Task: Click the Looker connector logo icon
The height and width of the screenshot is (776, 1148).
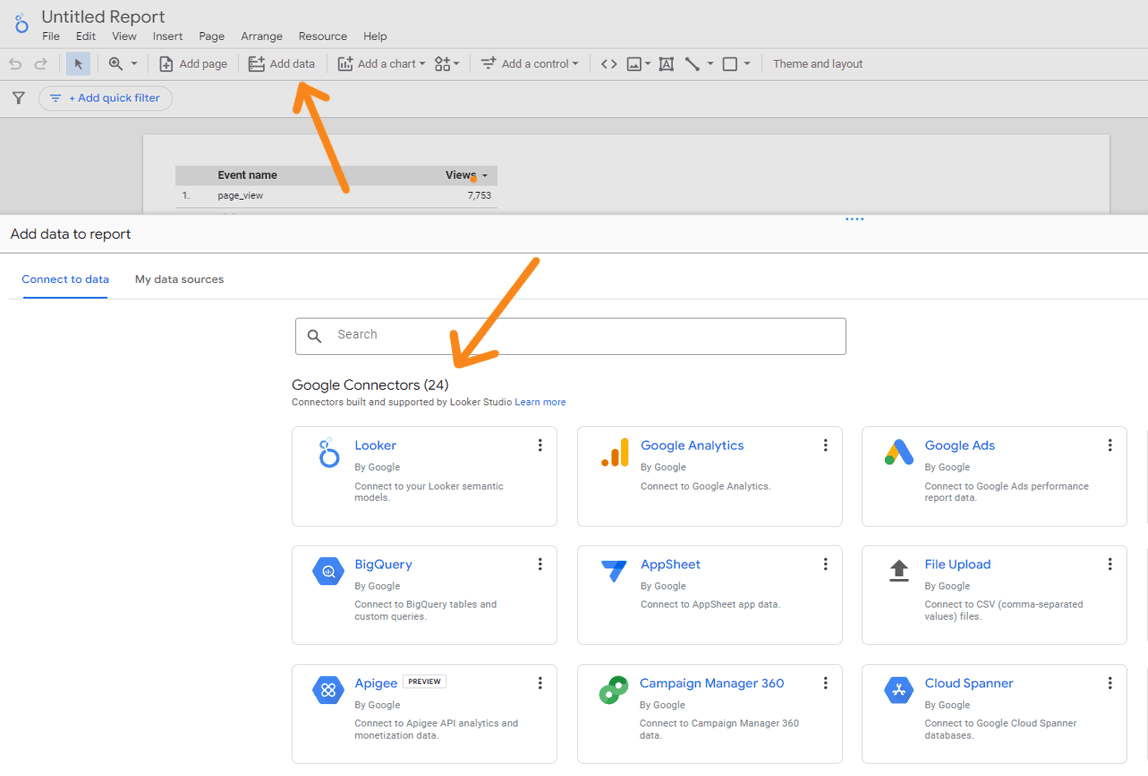Action: pos(329,452)
